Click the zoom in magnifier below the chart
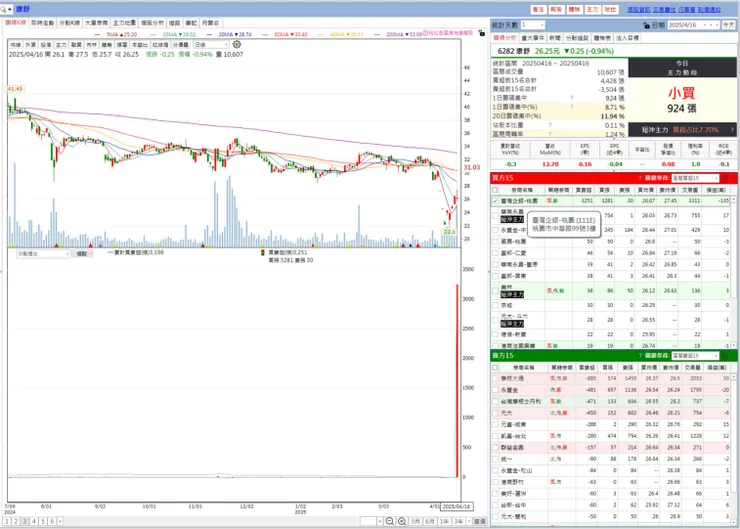740x529 pixels. coord(402,521)
